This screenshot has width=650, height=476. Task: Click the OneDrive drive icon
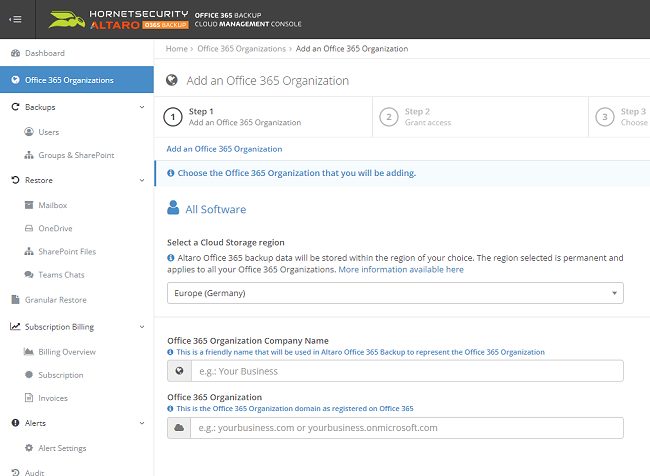click(29, 228)
